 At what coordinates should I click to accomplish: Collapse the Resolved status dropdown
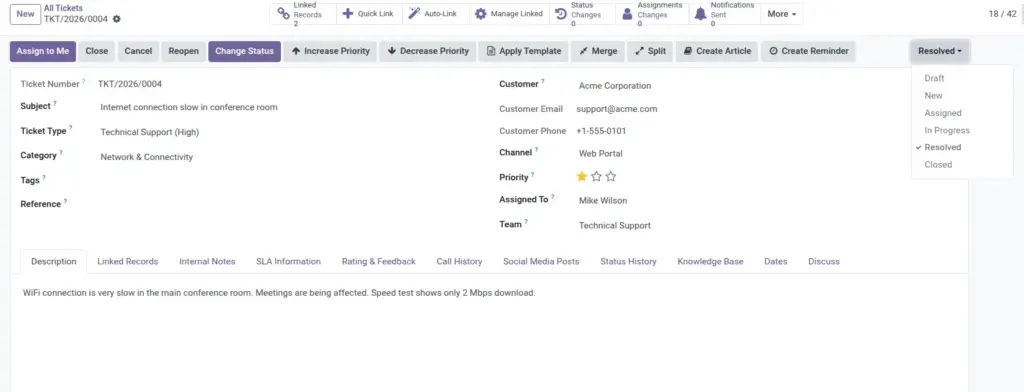940,51
